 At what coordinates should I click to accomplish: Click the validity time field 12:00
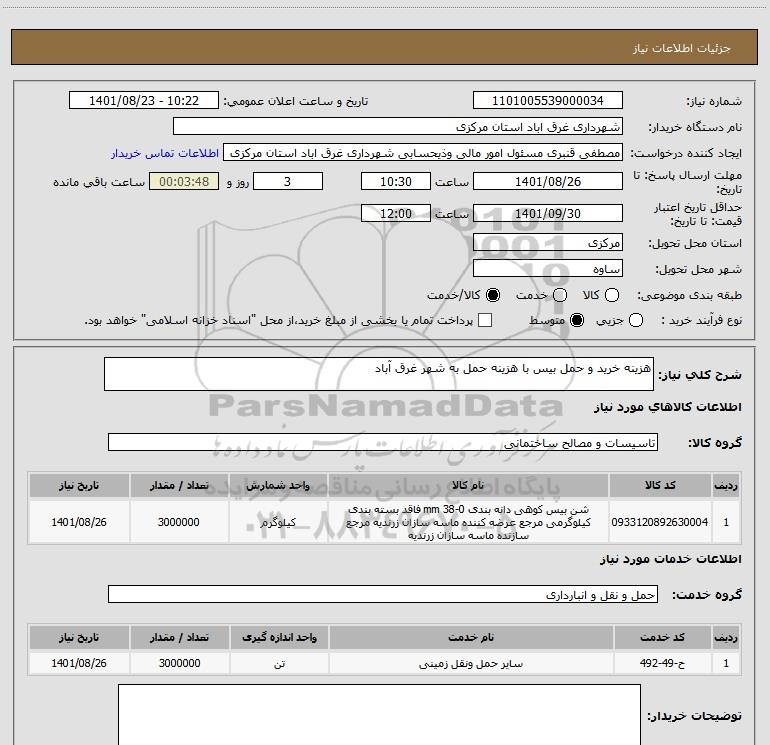click(396, 213)
